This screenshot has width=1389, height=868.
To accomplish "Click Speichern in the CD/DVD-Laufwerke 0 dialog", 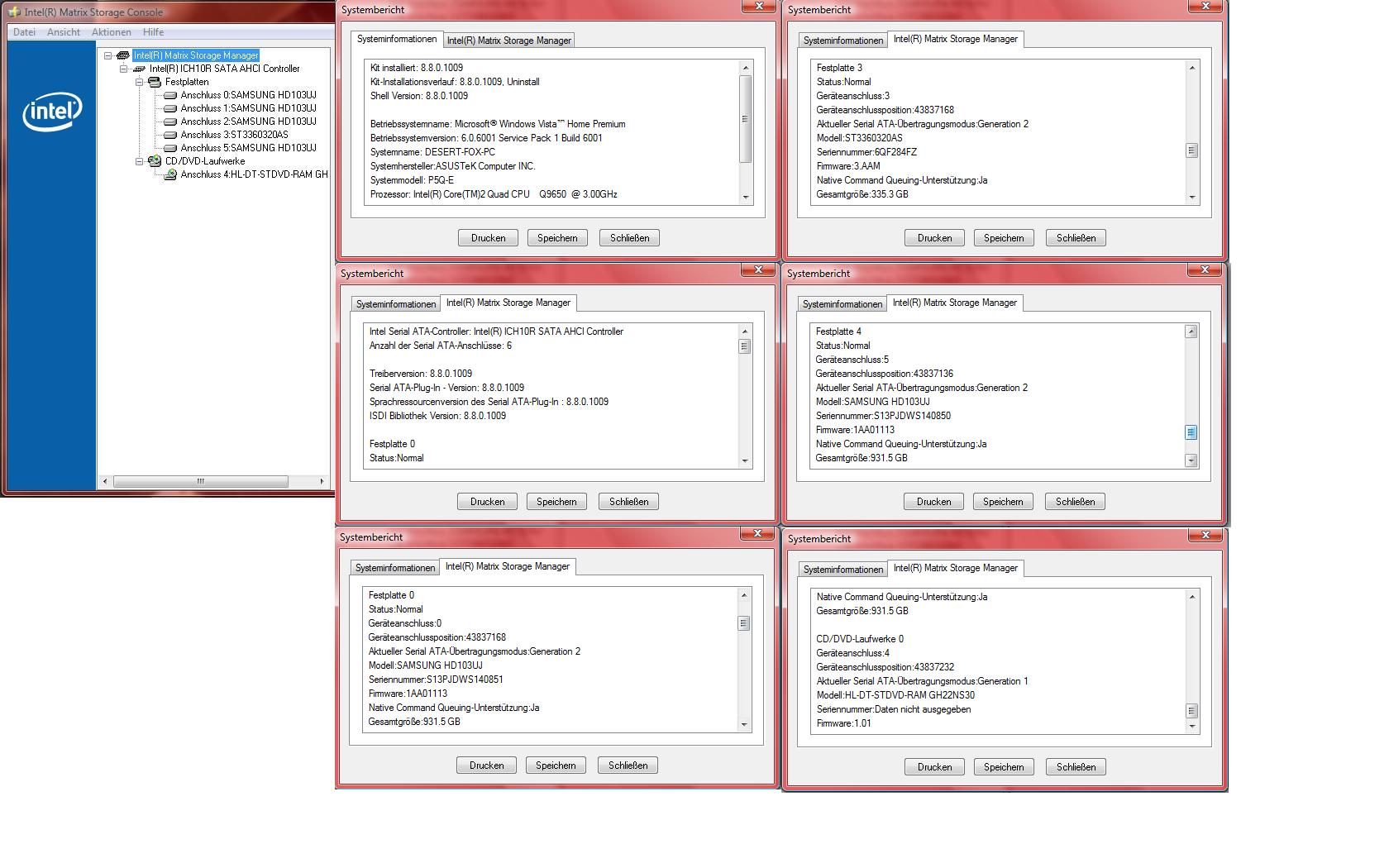I will [1004, 767].
